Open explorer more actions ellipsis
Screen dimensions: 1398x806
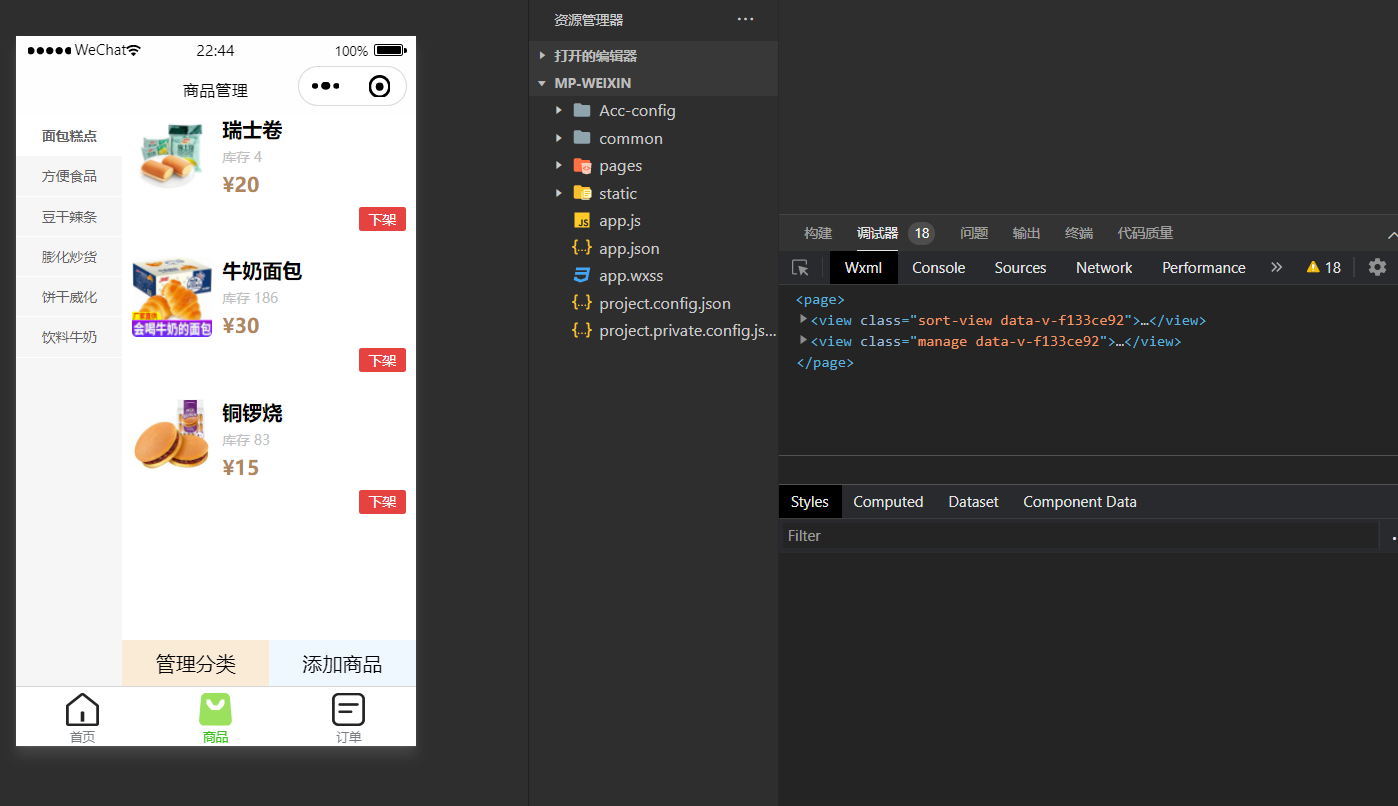tap(745, 19)
